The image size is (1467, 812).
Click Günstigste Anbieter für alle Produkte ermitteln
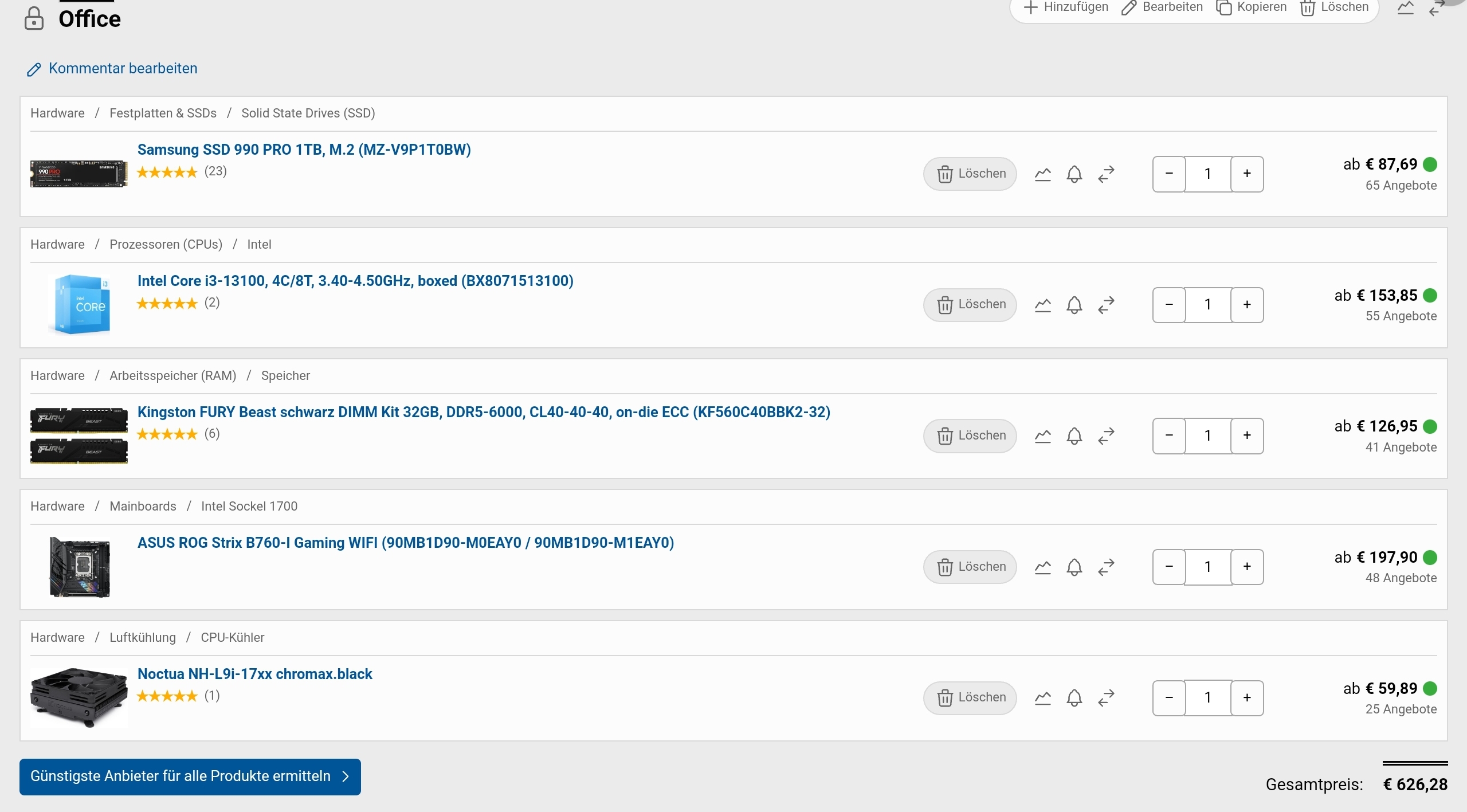(x=190, y=776)
